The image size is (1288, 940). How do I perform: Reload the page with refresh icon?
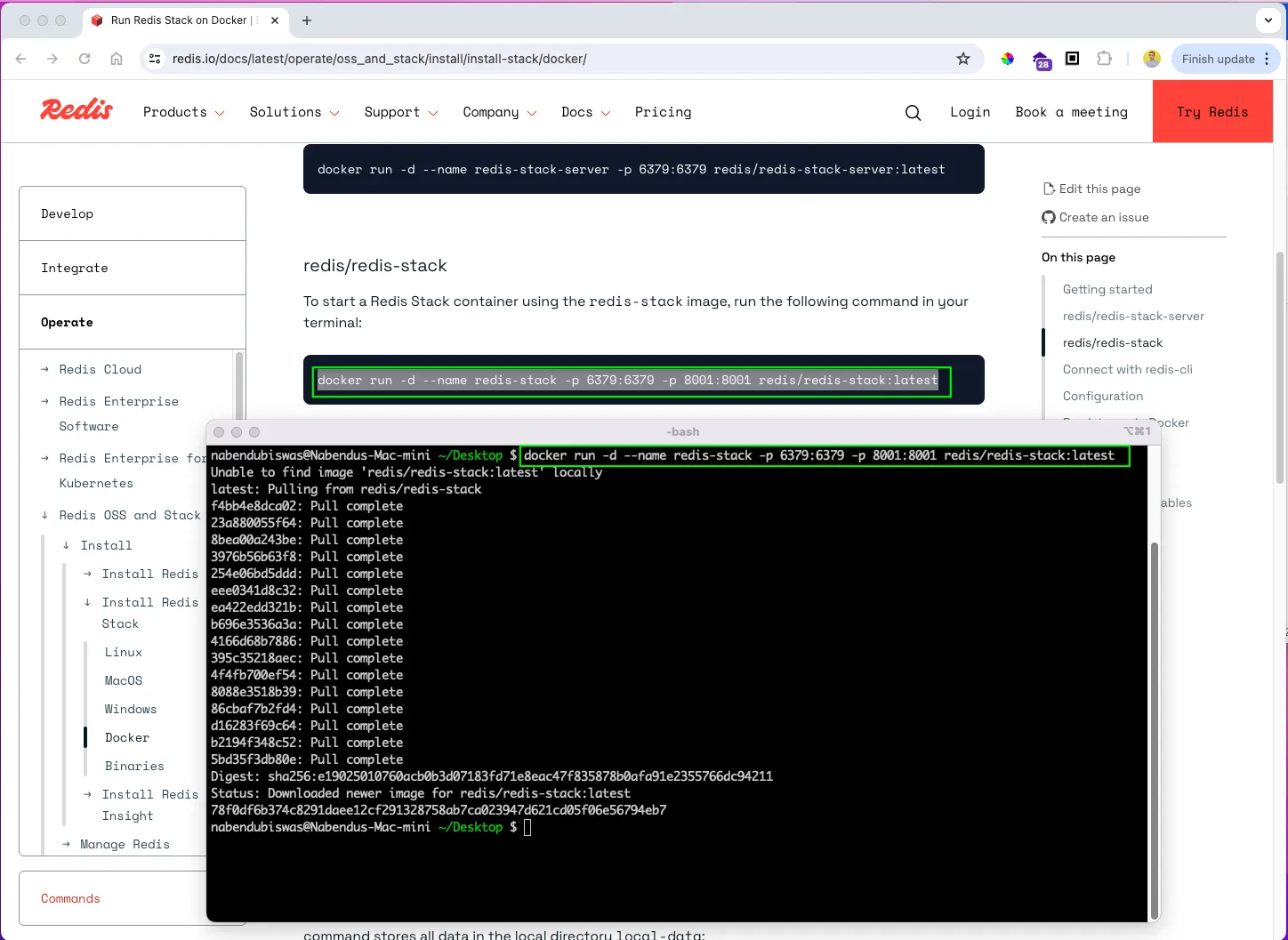point(85,59)
